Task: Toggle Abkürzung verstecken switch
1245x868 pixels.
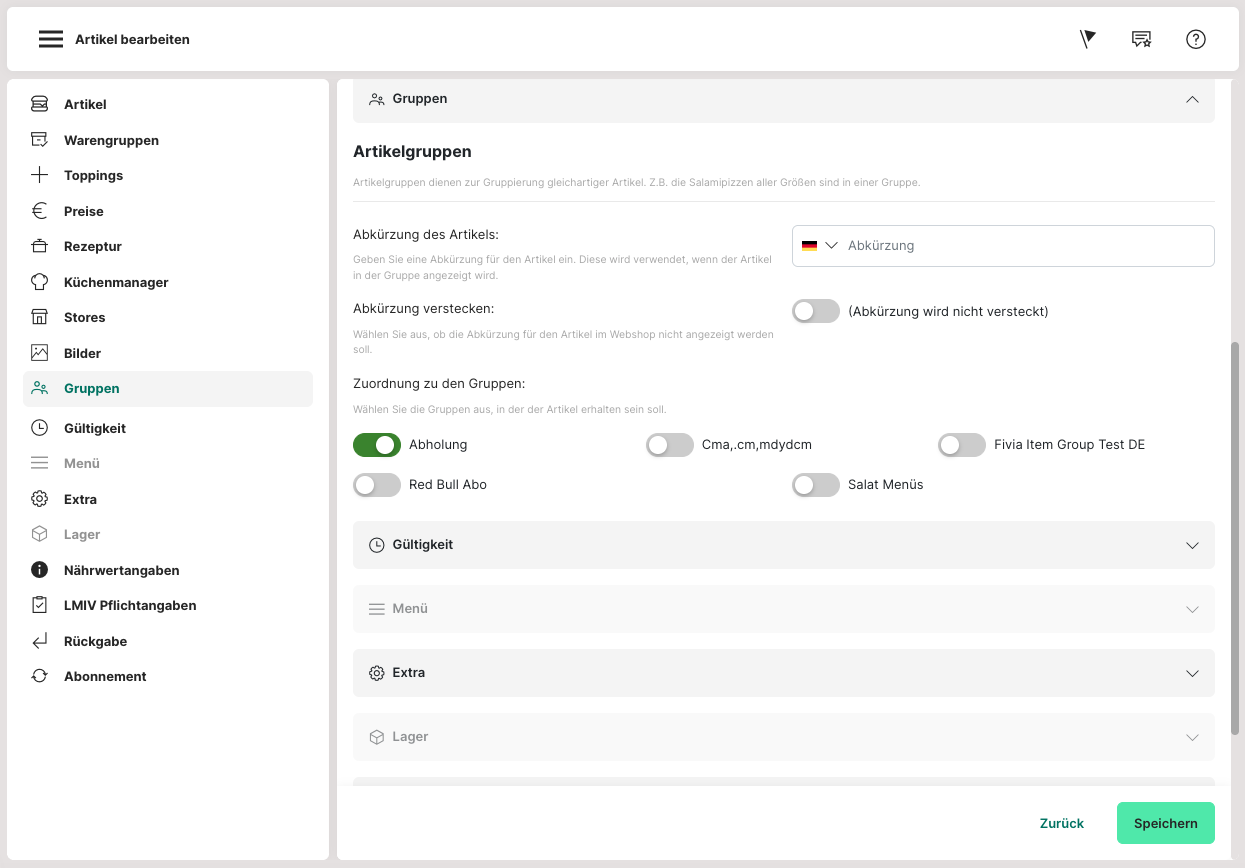Action: click(x=815, y=311)
